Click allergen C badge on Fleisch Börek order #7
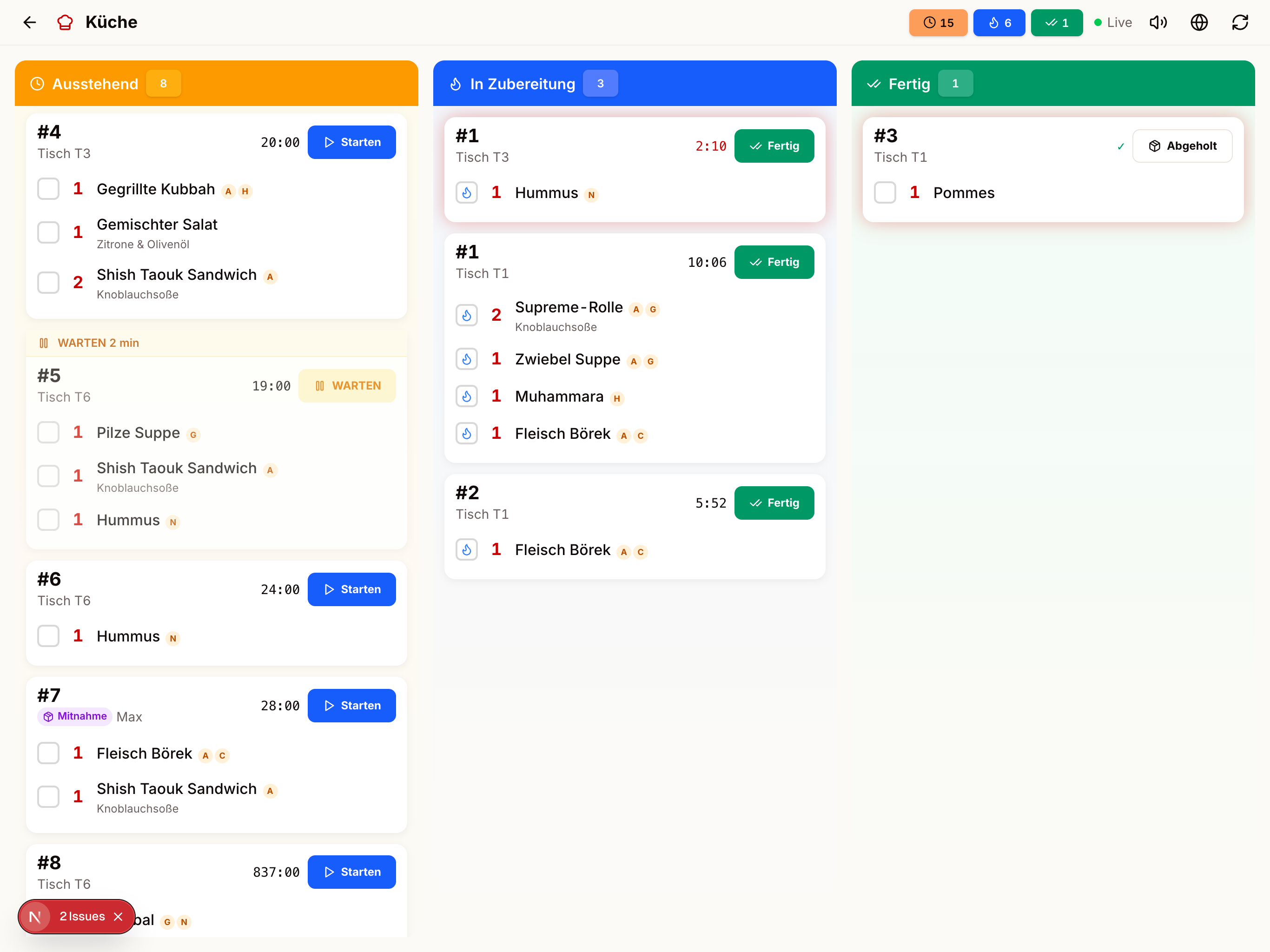Image resolution: width=1270 pixels, height=952 pixels. coord(222,755)
